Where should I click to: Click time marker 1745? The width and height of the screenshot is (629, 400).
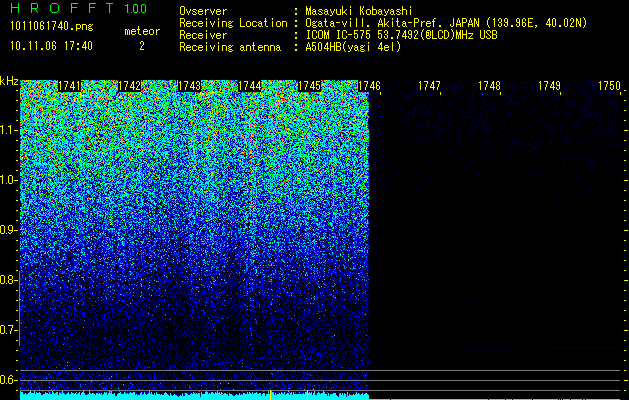click(x=310, y=86)
